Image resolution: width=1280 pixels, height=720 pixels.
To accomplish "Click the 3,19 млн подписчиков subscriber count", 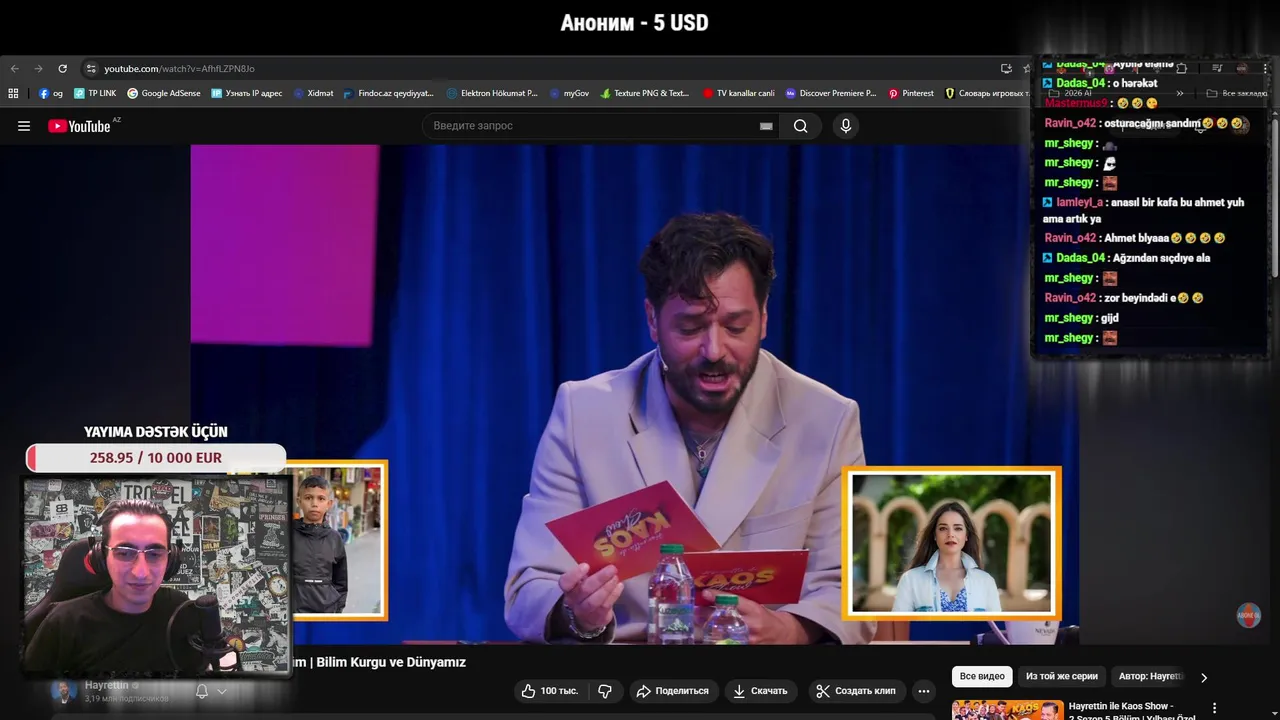I will point(127,699).
